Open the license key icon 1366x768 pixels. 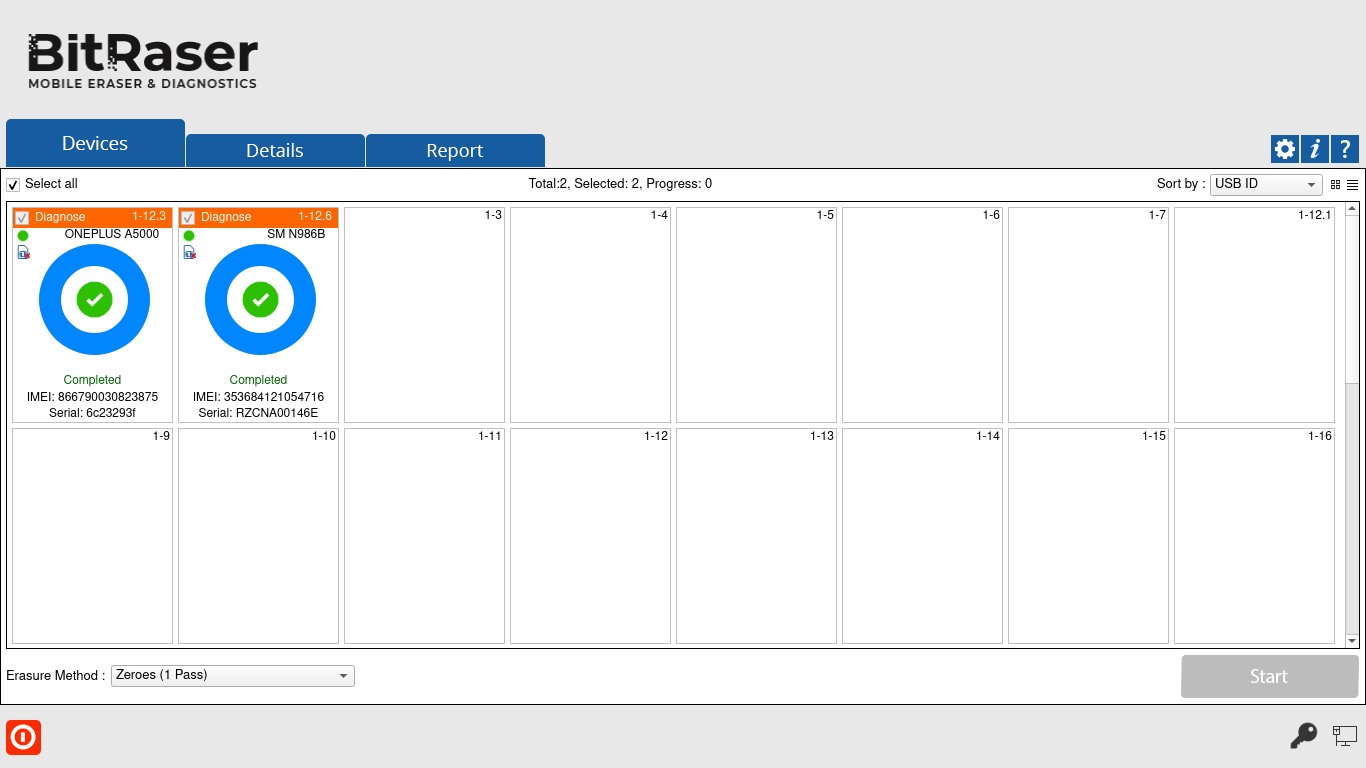click(1303, 737)
